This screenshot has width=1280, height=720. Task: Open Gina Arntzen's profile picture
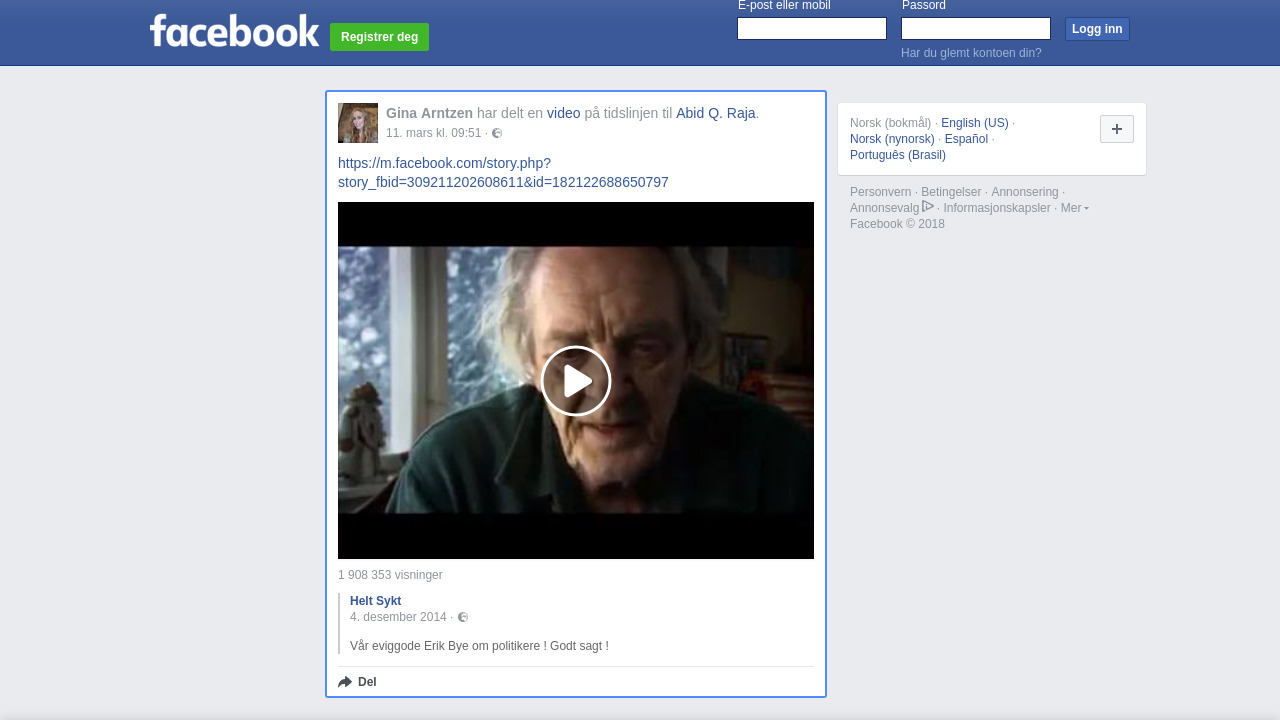(x=358, y=123)
